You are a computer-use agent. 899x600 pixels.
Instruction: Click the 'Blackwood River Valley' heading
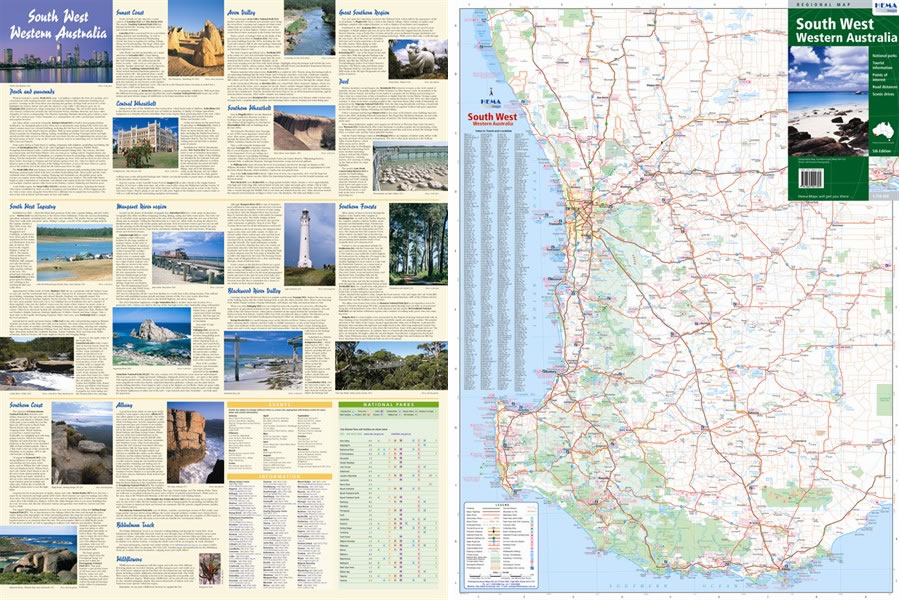coord(254,291)
